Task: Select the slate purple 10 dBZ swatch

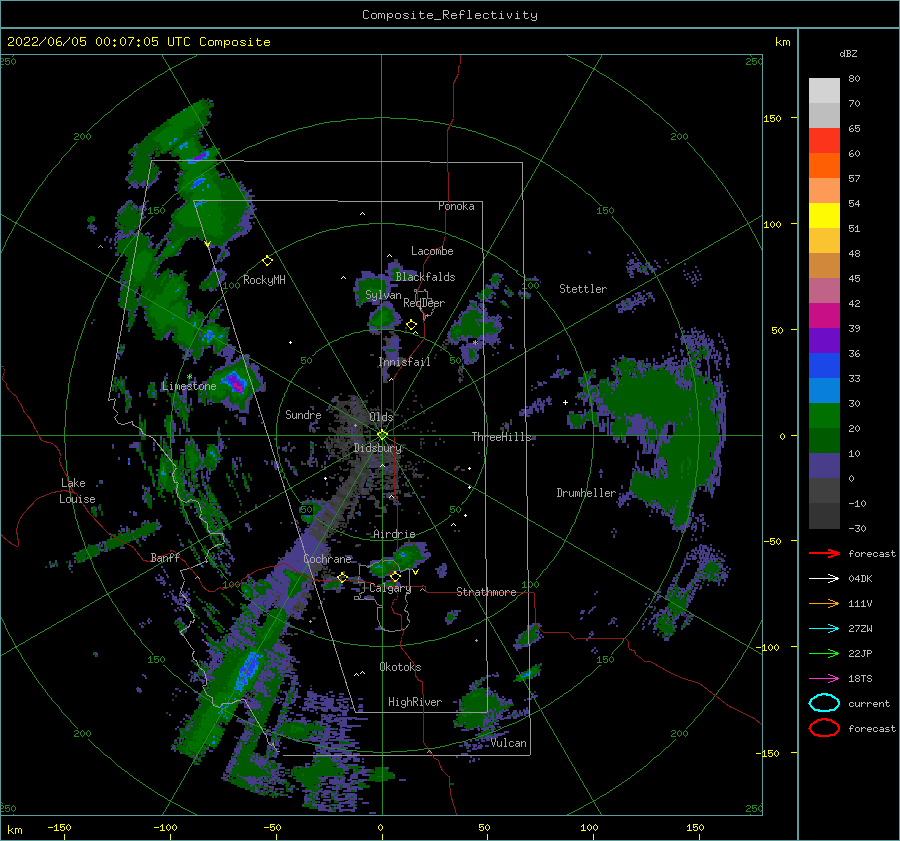Action: point(824,466)
